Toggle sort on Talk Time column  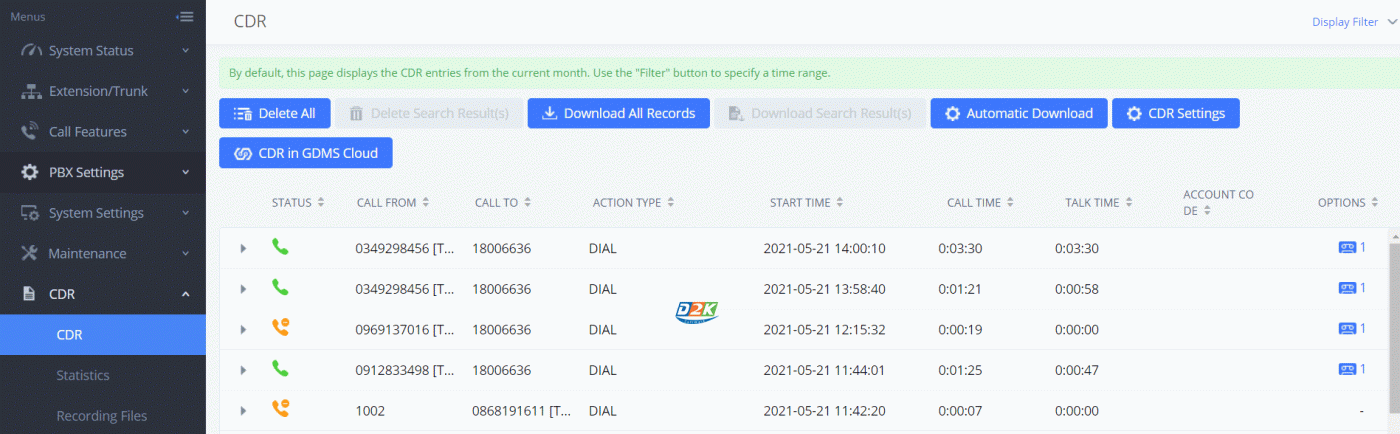[1128, 203]
